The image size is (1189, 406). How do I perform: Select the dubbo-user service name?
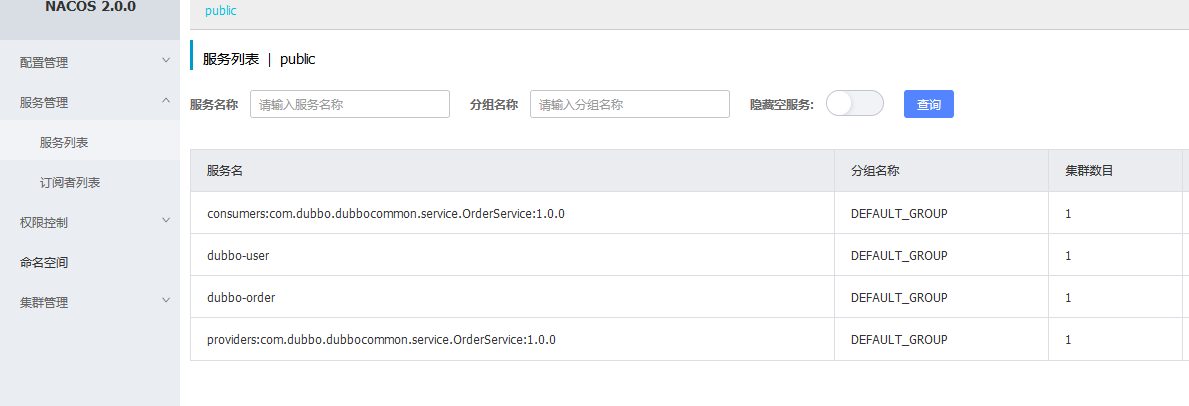[238, 256]
